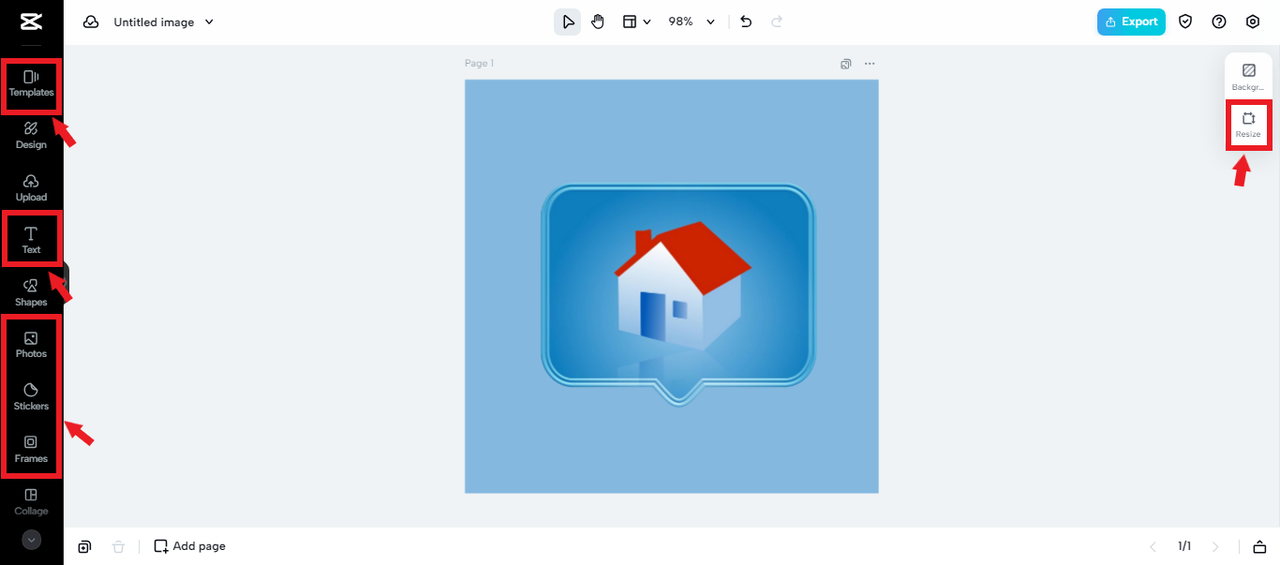The image size is (1280, 565).
Task: Click the CapCut logo icon
Action: pyautogui.click(x=31, y=22)
